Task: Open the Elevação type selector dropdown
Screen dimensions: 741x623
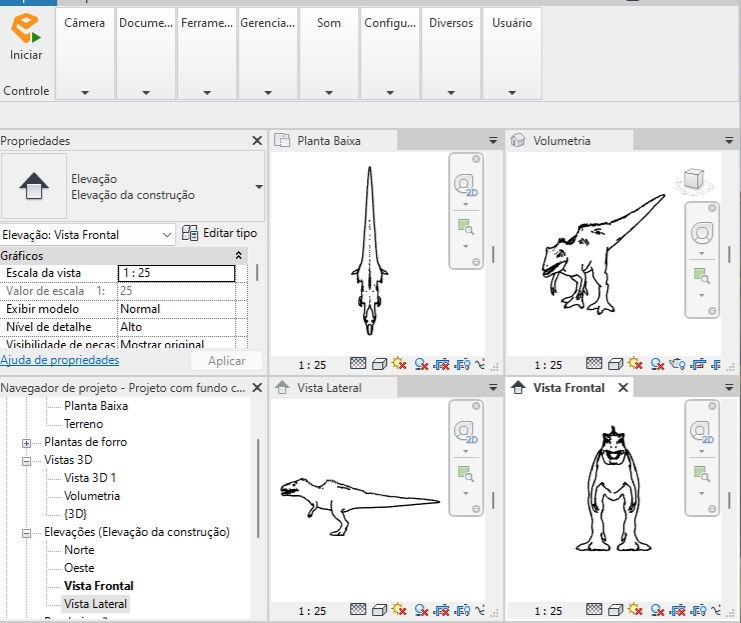Action: click(258, 187)
